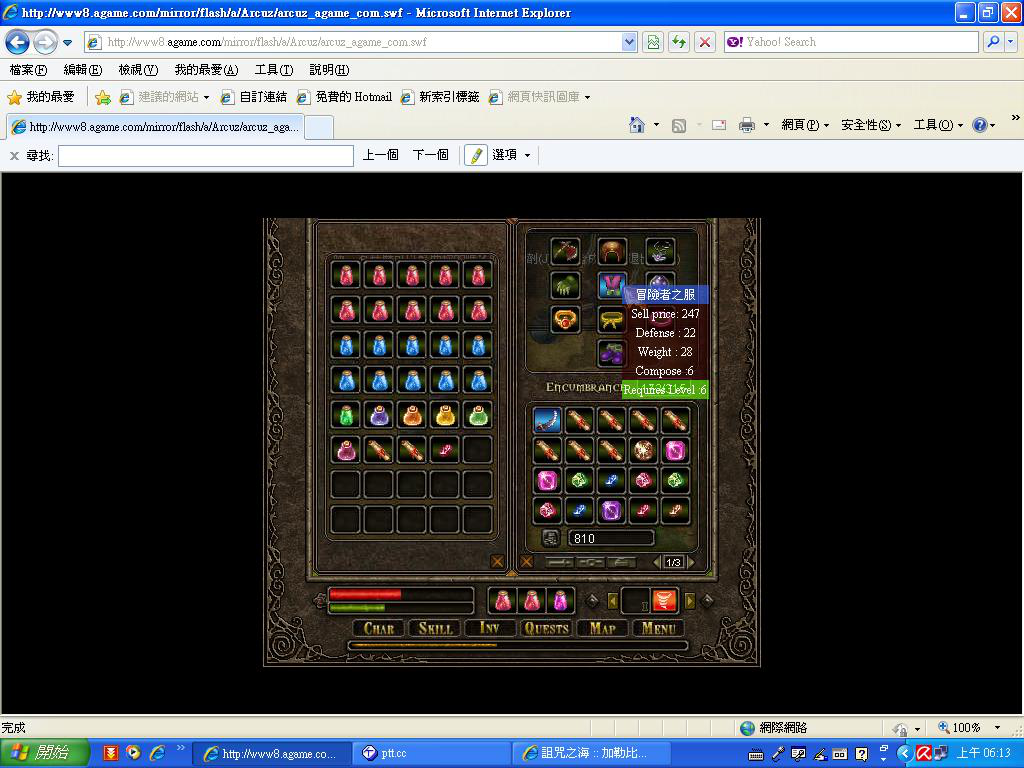Pick the yellow potion in the stash

point(445,415)
